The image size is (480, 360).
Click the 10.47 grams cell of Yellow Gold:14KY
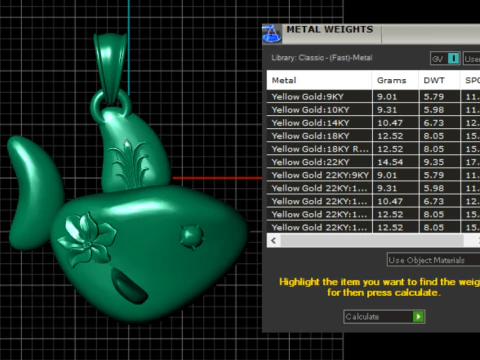pos(395,123)
